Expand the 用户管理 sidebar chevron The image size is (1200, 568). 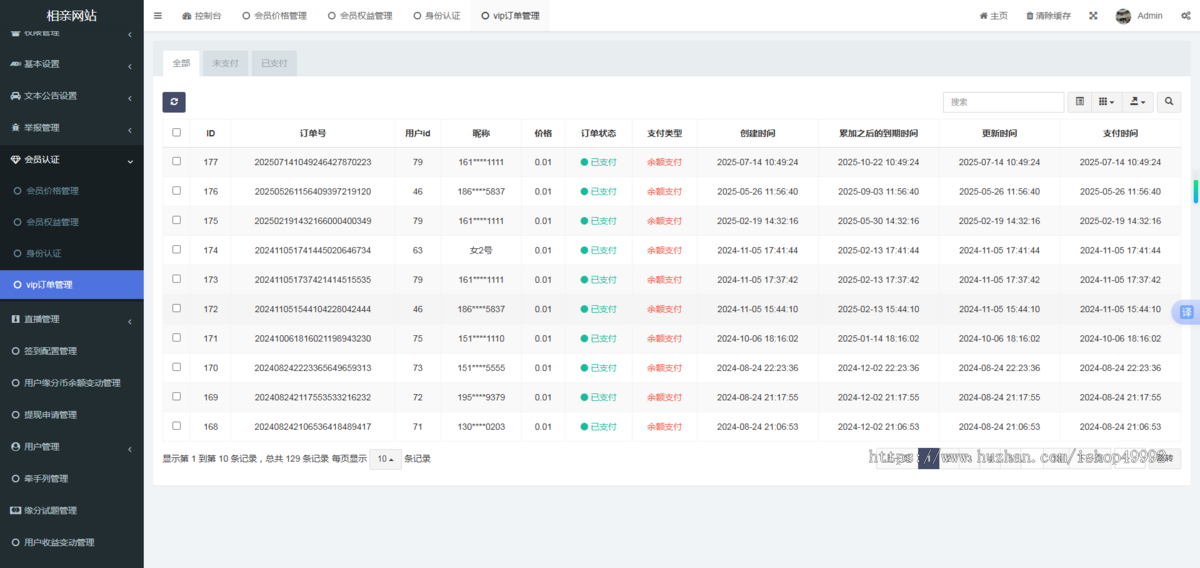(130, 448)
